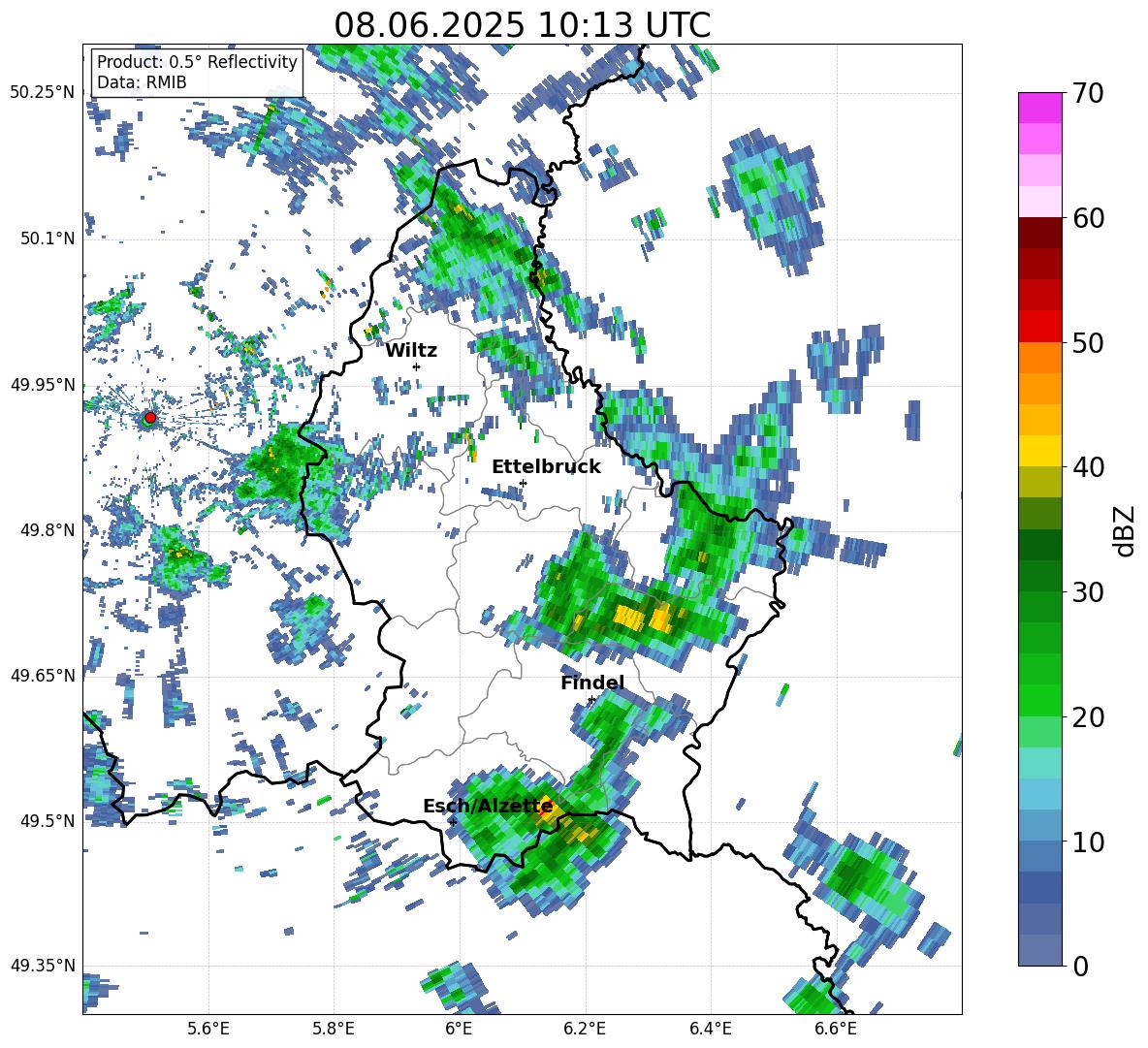Click the latitude label 50.25°N
This screenshot has height=1048, width=1148.
coord(43,93)
